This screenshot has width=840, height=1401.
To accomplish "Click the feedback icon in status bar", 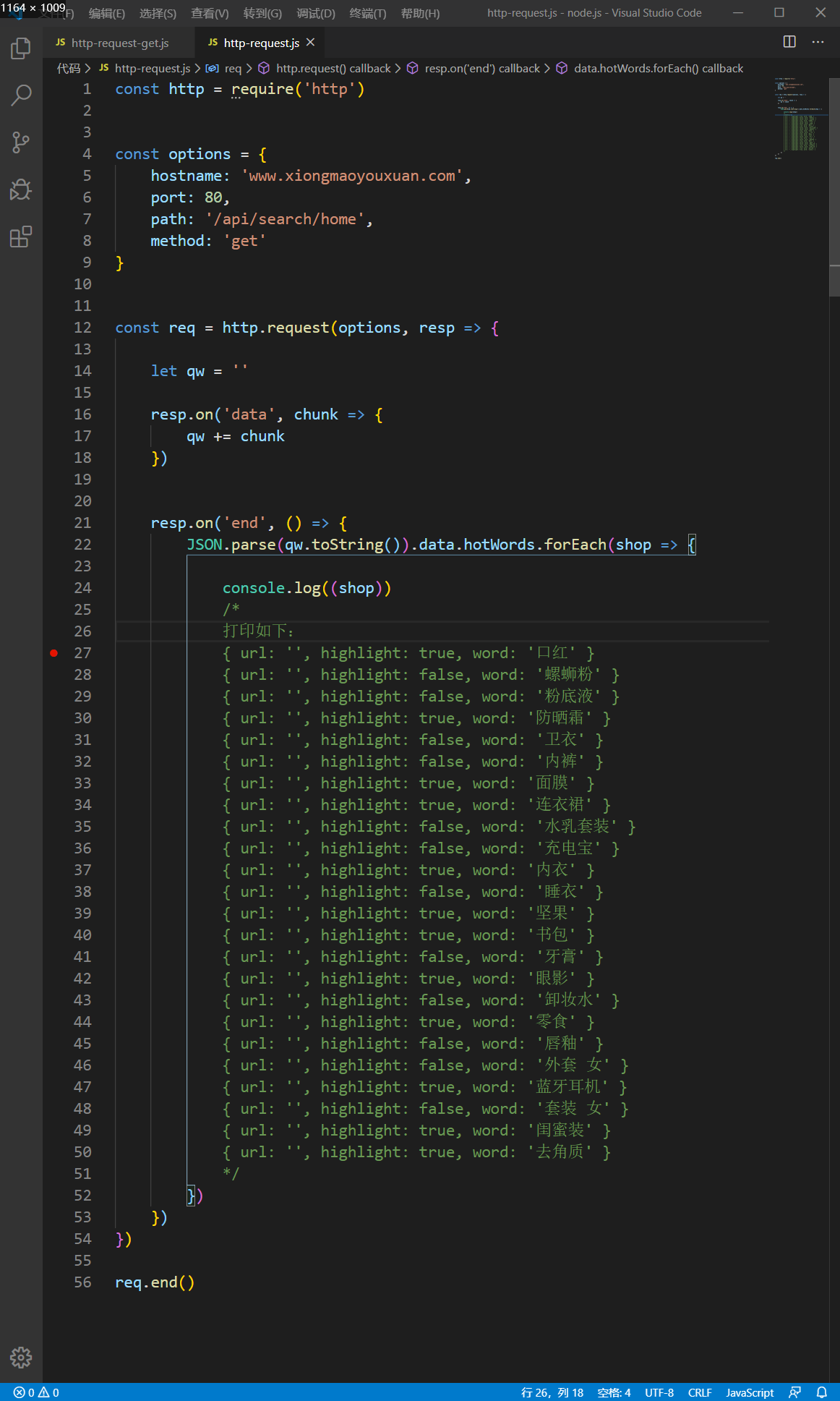I will (x=795, y=1392).
